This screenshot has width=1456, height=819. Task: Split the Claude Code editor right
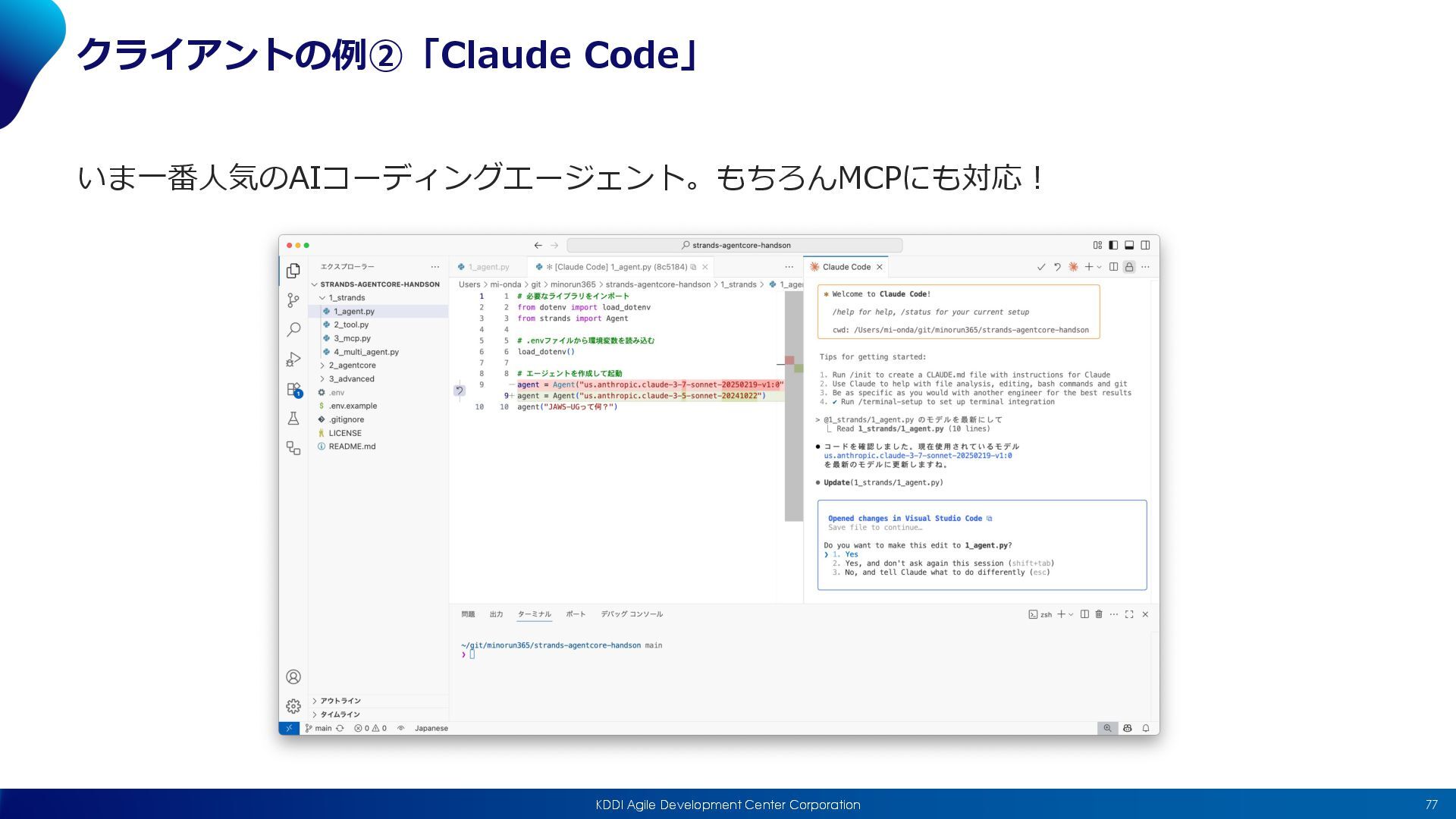tap(1113, 267)
